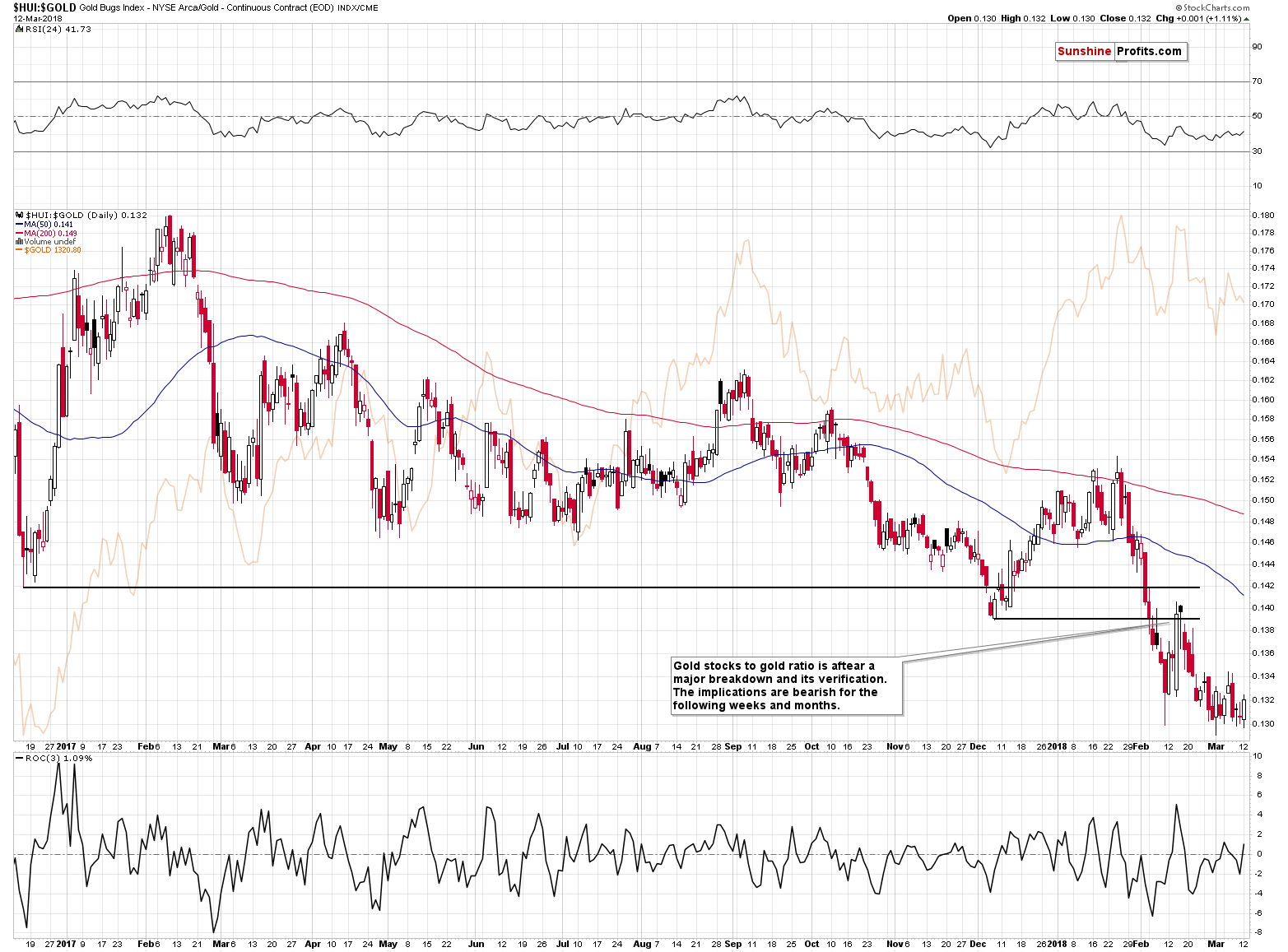Click the Oct label under the main price chart
This screenshot has height=952, width=1288.
coord(811,746)
